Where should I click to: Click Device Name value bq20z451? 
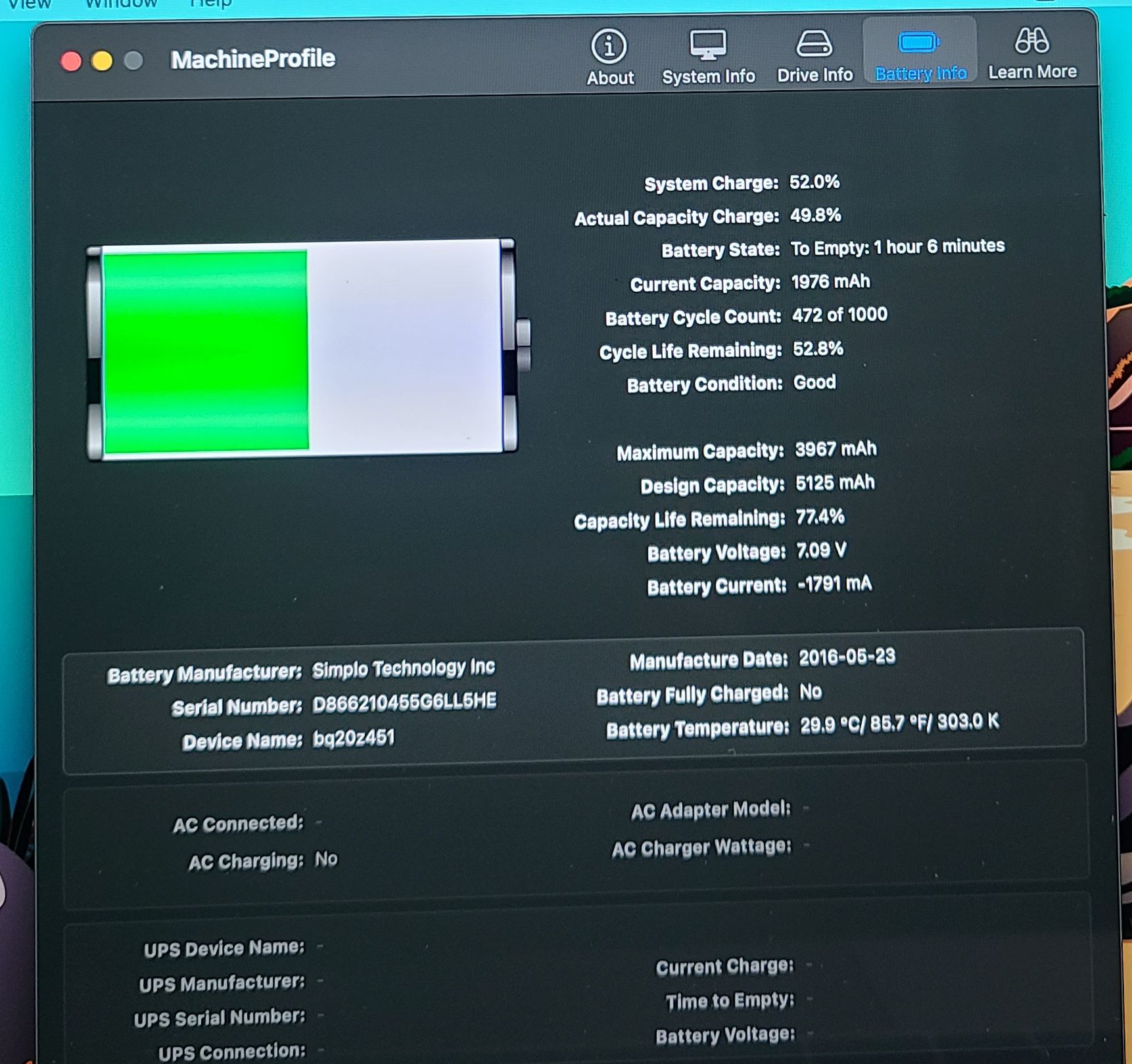click(x=354, y=738)
